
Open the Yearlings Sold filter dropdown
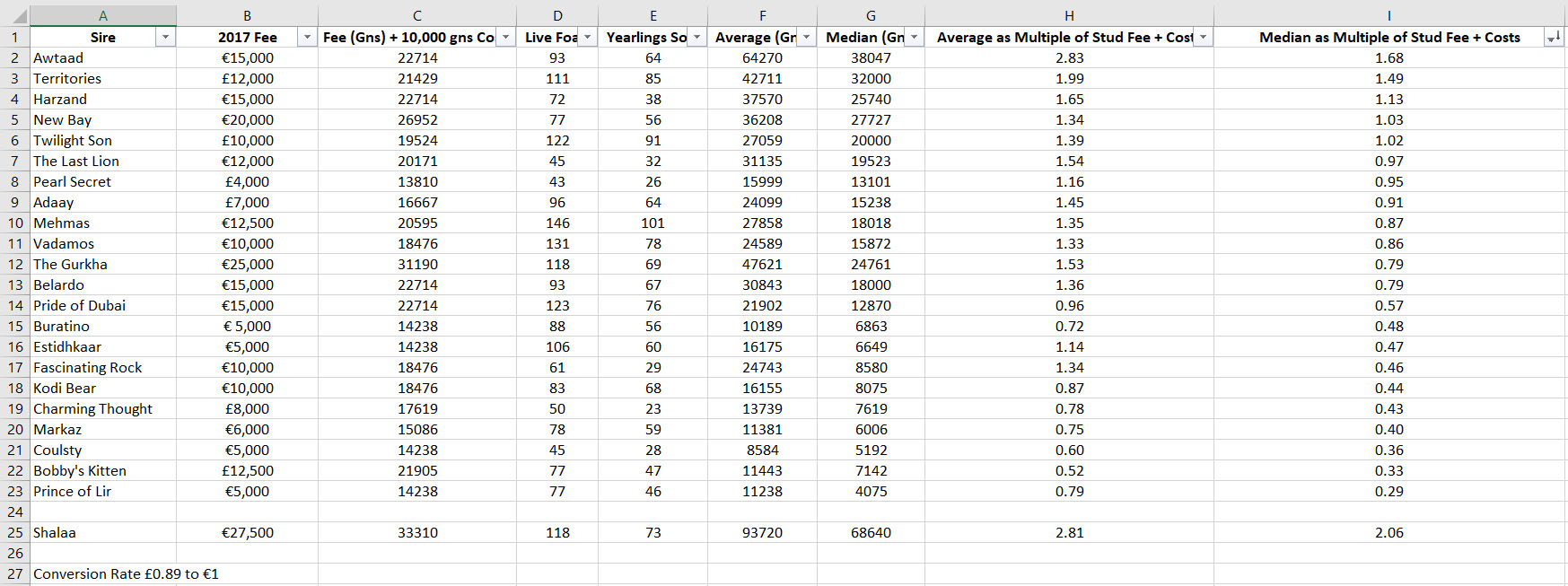(697, 37)
